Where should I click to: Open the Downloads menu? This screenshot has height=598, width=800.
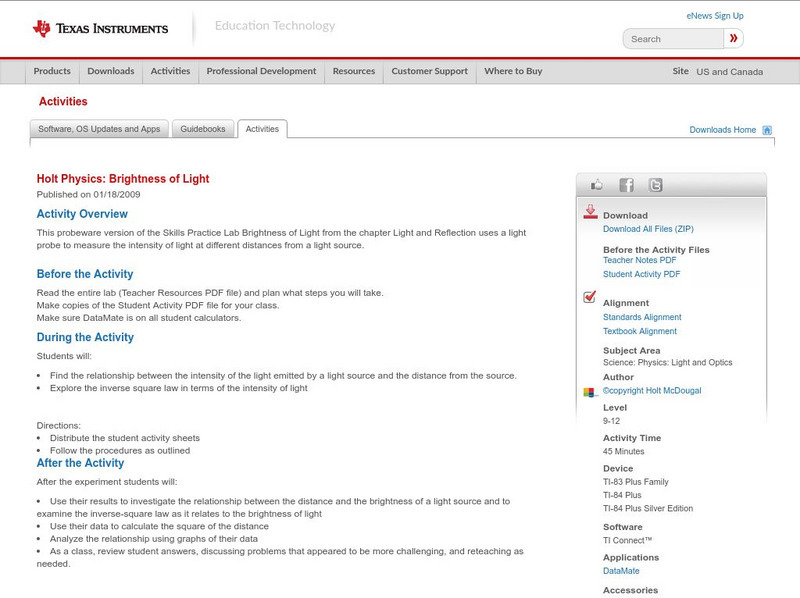click(111, 71)
